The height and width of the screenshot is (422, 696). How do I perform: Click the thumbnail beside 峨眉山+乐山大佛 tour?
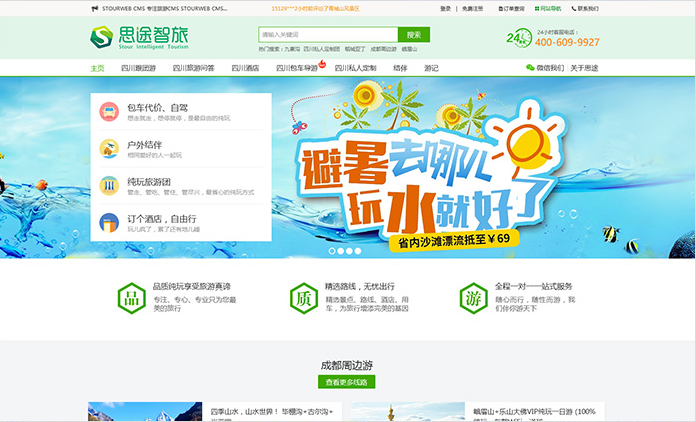click(x=408, y=412)
